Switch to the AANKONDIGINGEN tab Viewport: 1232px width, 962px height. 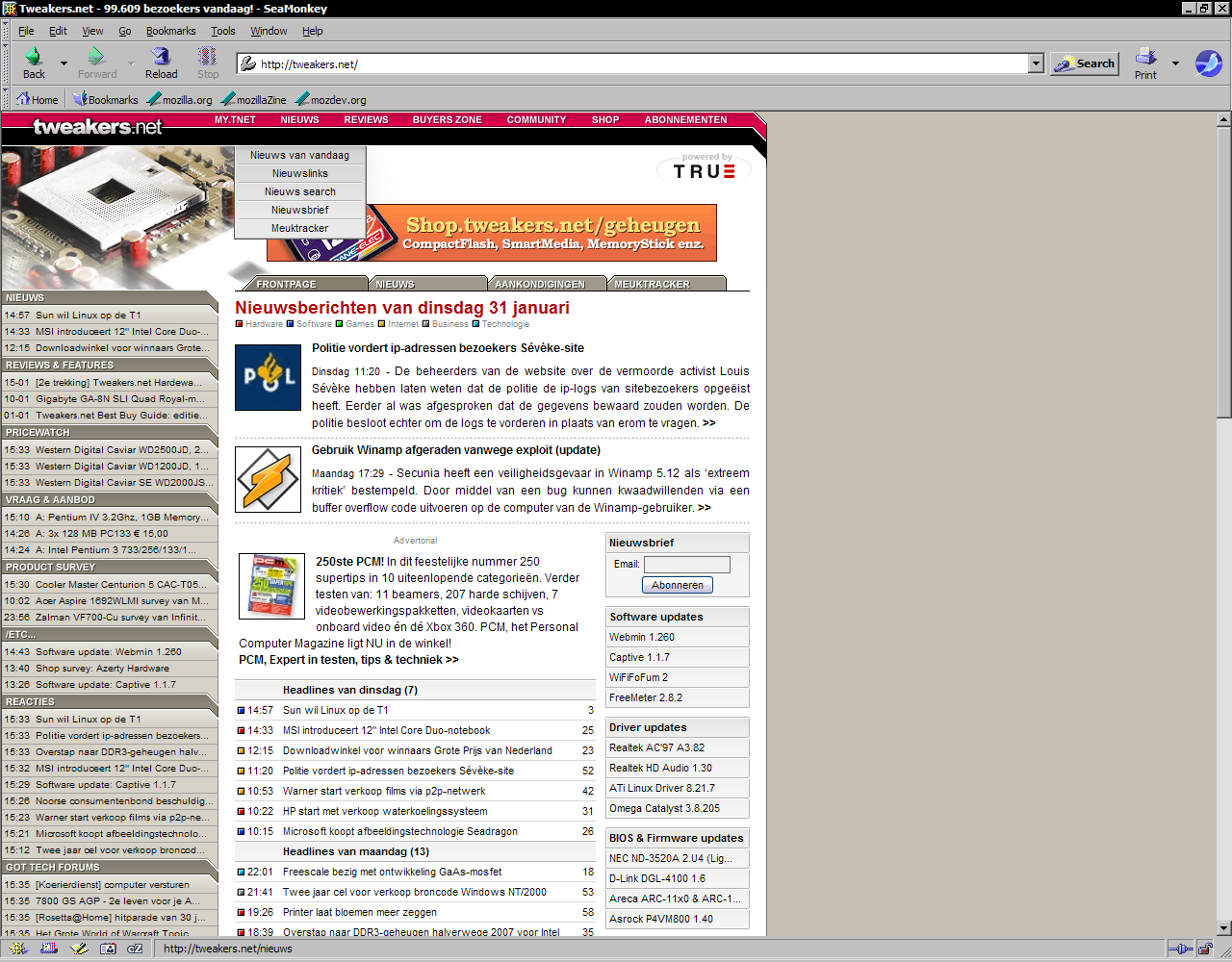click(547, 284)
